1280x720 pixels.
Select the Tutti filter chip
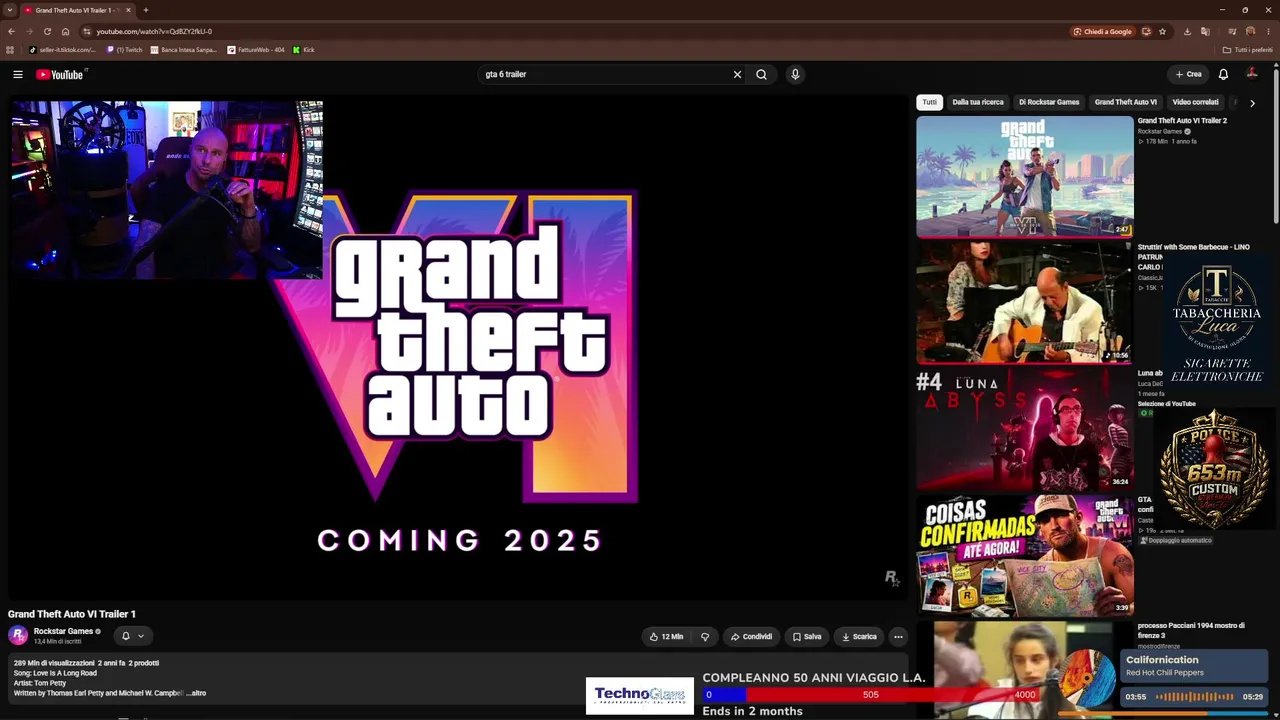pyautogui.click(x=930, y=102)
